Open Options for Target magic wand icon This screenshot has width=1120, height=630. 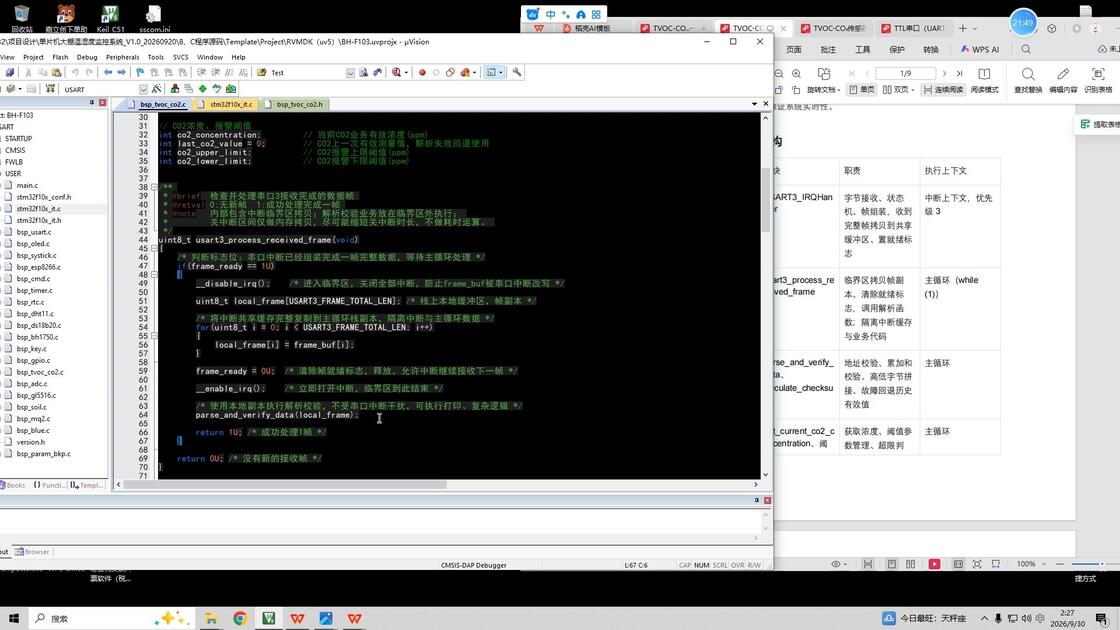(x=156, y=89)
